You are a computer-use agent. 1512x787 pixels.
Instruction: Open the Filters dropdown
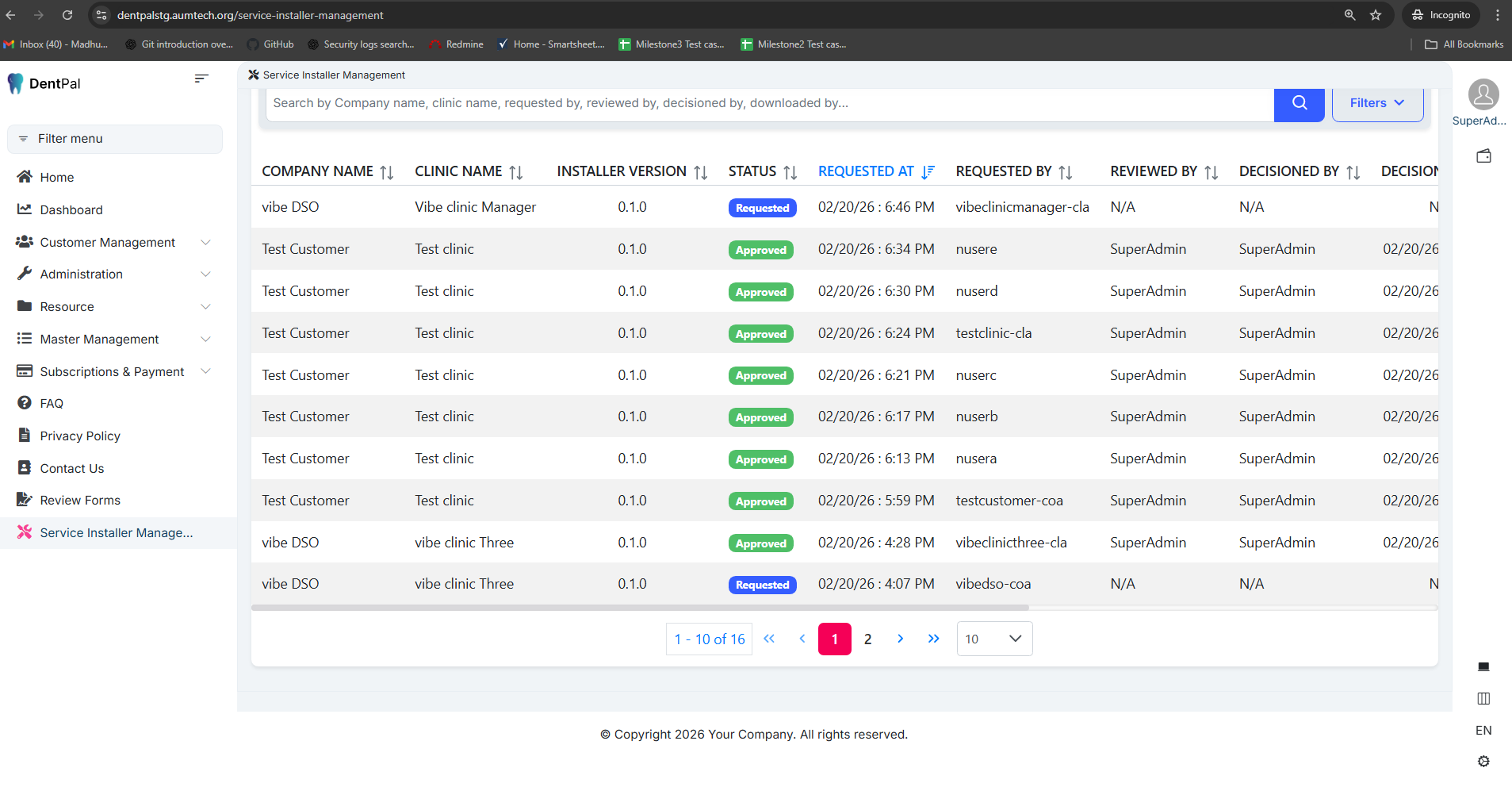pos(1376,103)
